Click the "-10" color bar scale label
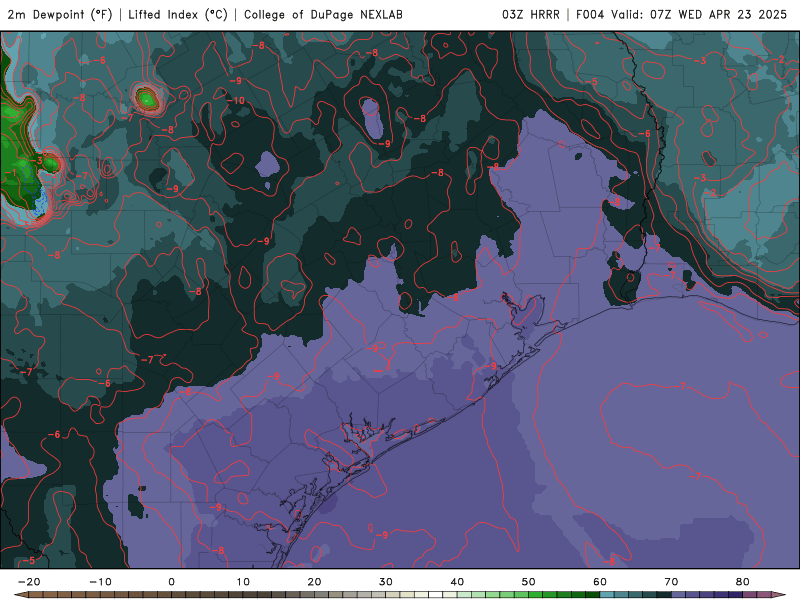This screenshot has height=600, width=800. click(x=100, y=582)
